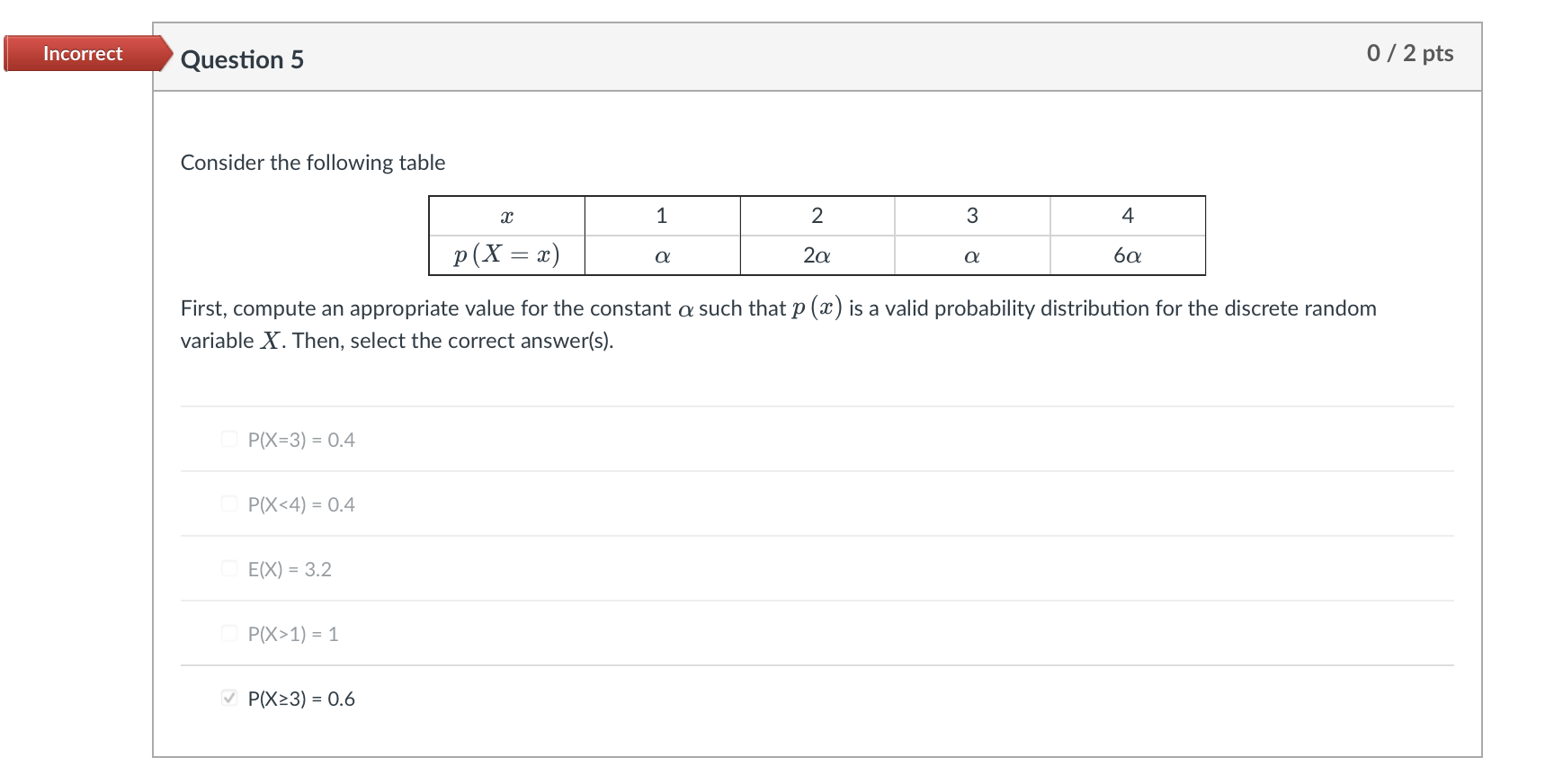The height and width of the screenshot is (784, 1563).
Task: Select the x column header in the table
Action: pyautogui.click(x=507, y=215)
